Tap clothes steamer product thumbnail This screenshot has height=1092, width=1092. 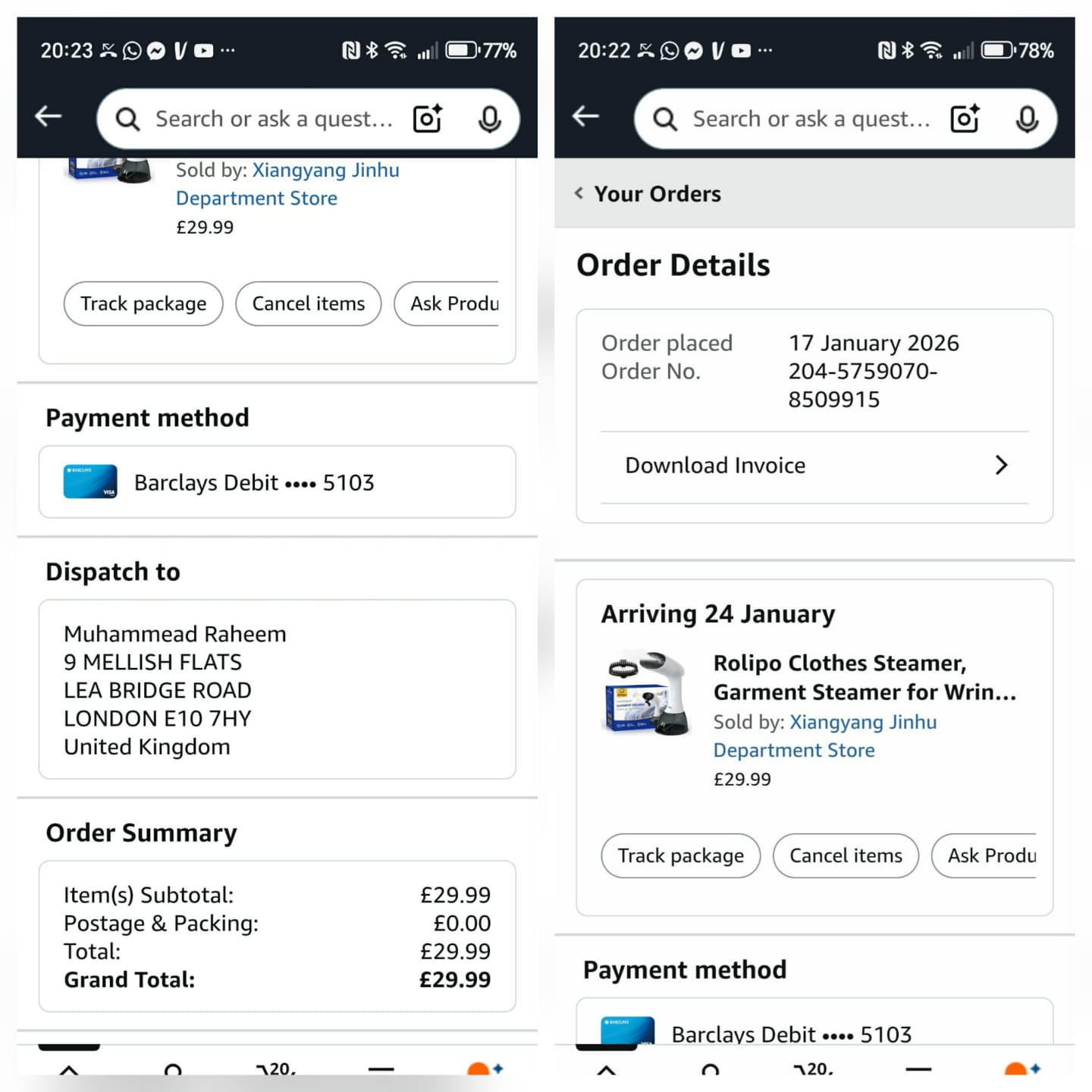[x=648, y=693]
